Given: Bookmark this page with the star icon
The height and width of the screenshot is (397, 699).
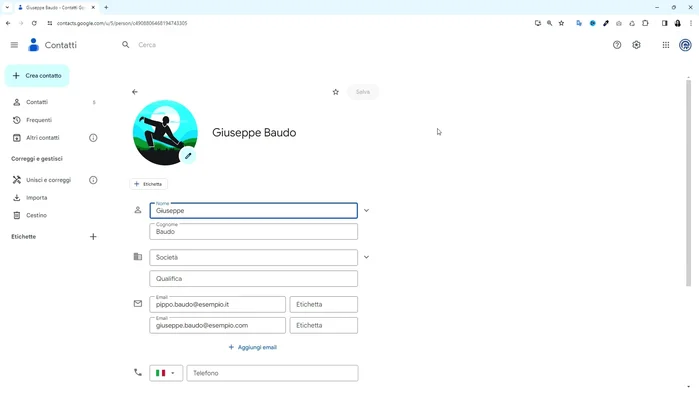Looking at the screenshot, I should pos(562,23).
